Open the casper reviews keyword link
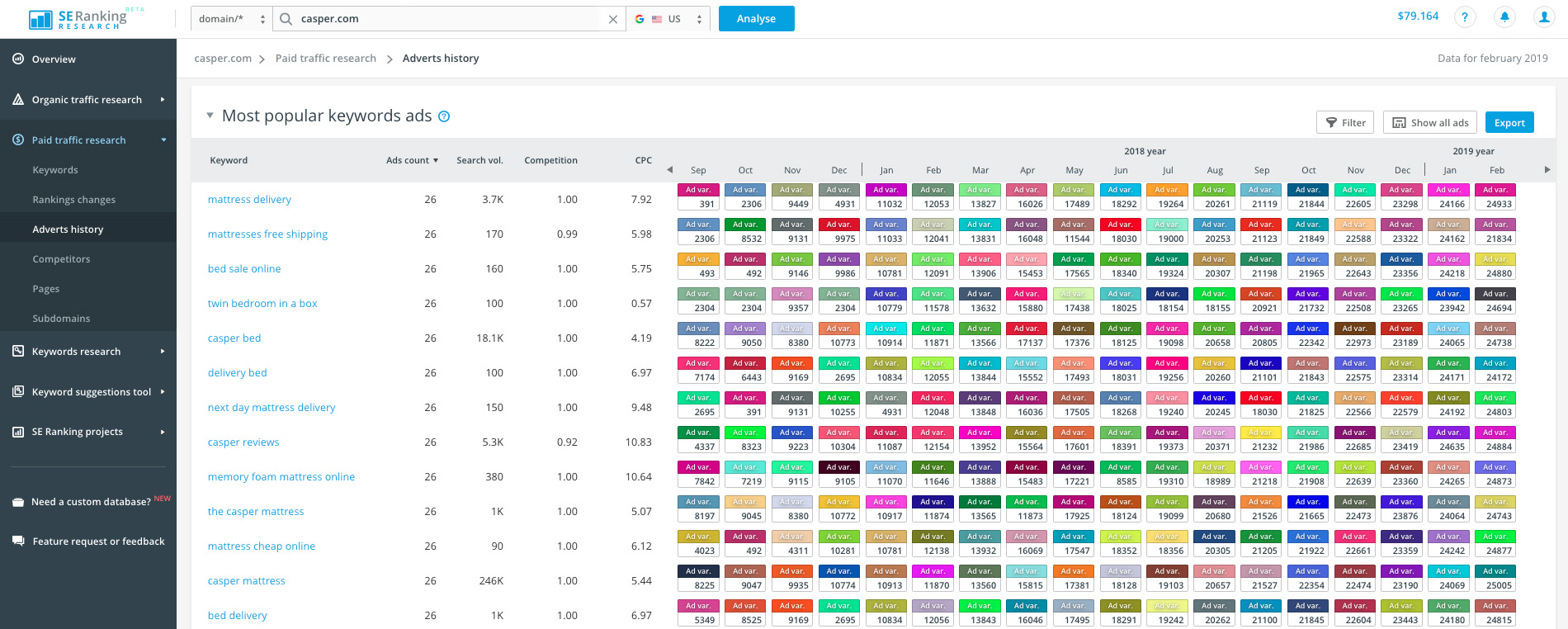 [243, 442]
